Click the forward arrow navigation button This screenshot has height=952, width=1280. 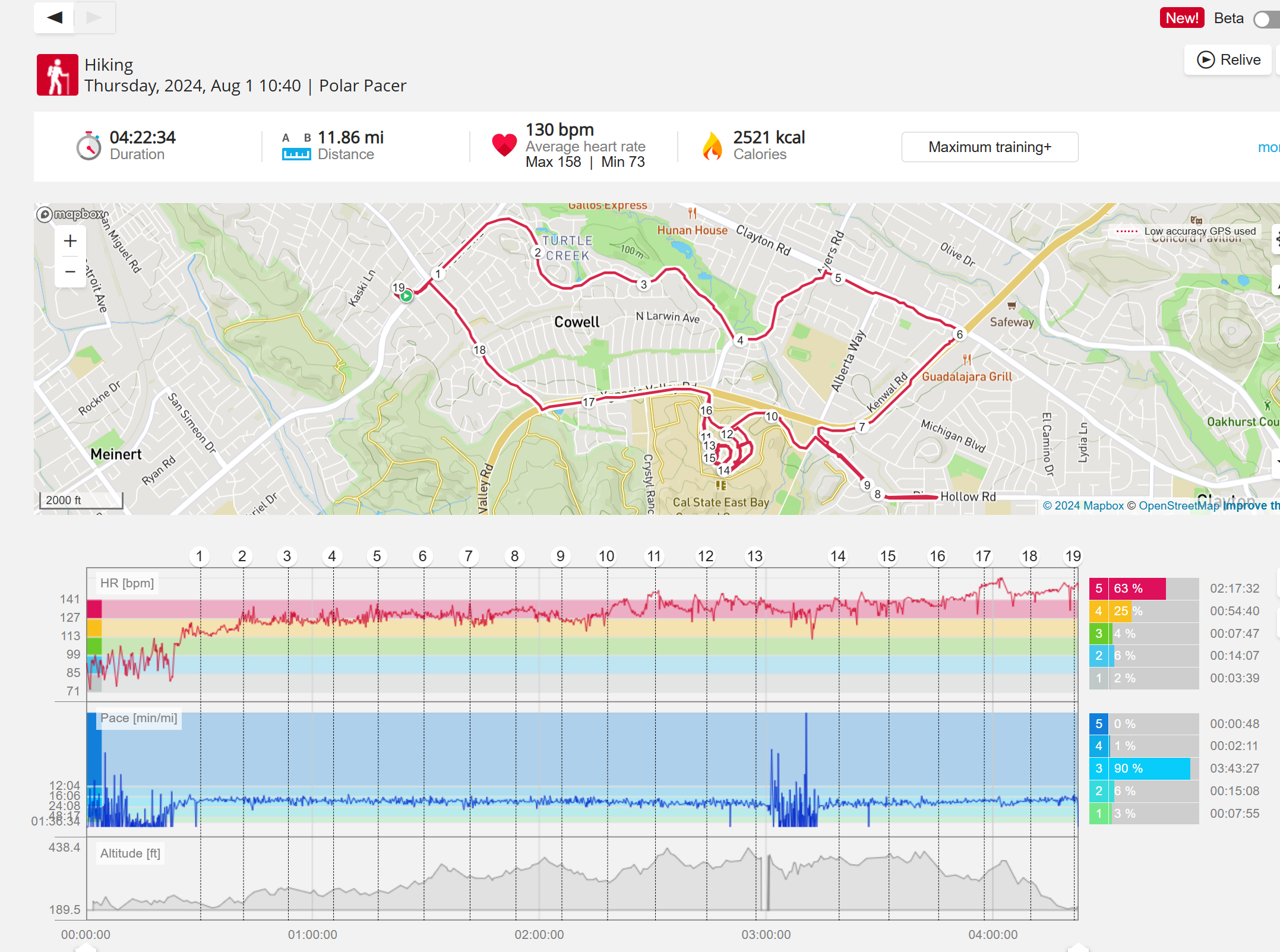pos(94,18)
